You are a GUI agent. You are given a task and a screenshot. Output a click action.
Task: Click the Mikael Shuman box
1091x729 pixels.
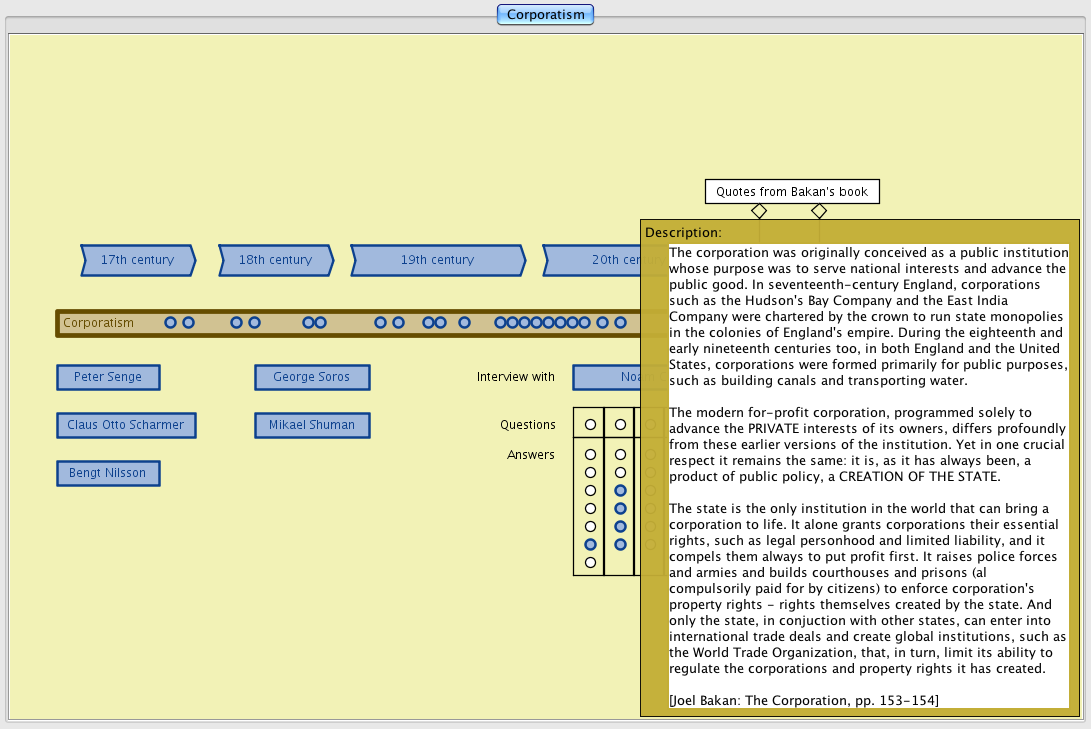coord(312,425)
